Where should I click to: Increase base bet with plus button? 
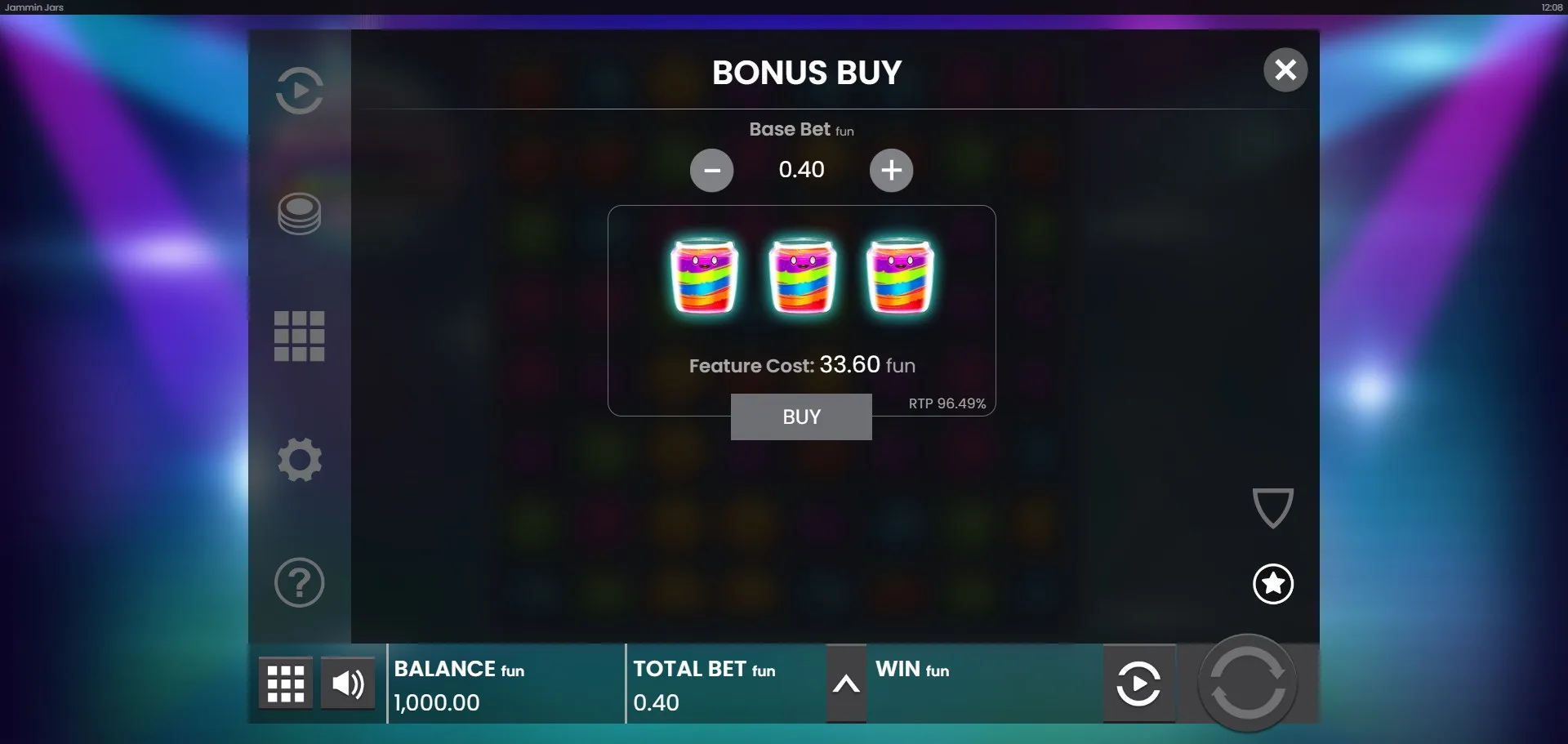(891, 170)
